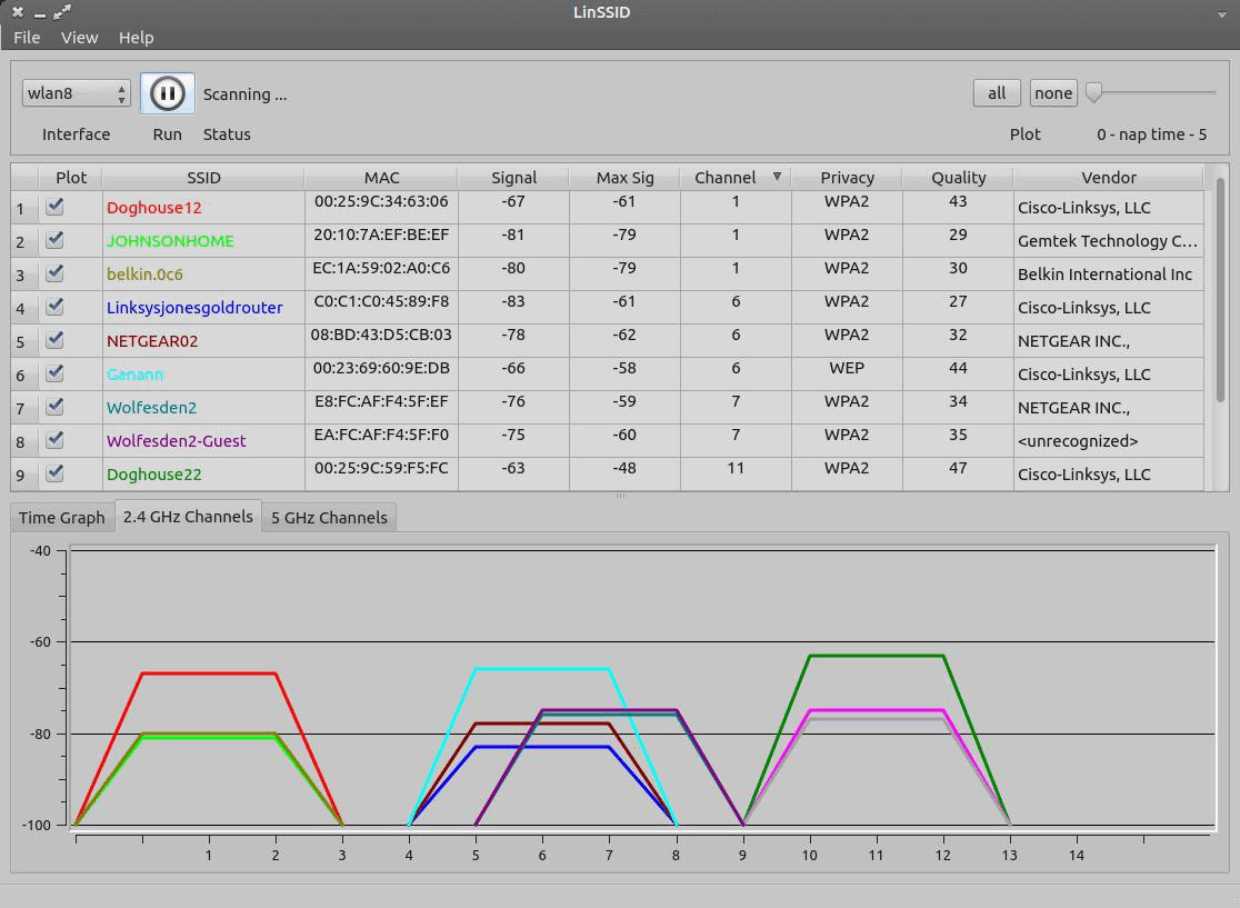Switch to the Time Graph tab
Viewport: 1240px width, 908px height.
click(61, 517)
